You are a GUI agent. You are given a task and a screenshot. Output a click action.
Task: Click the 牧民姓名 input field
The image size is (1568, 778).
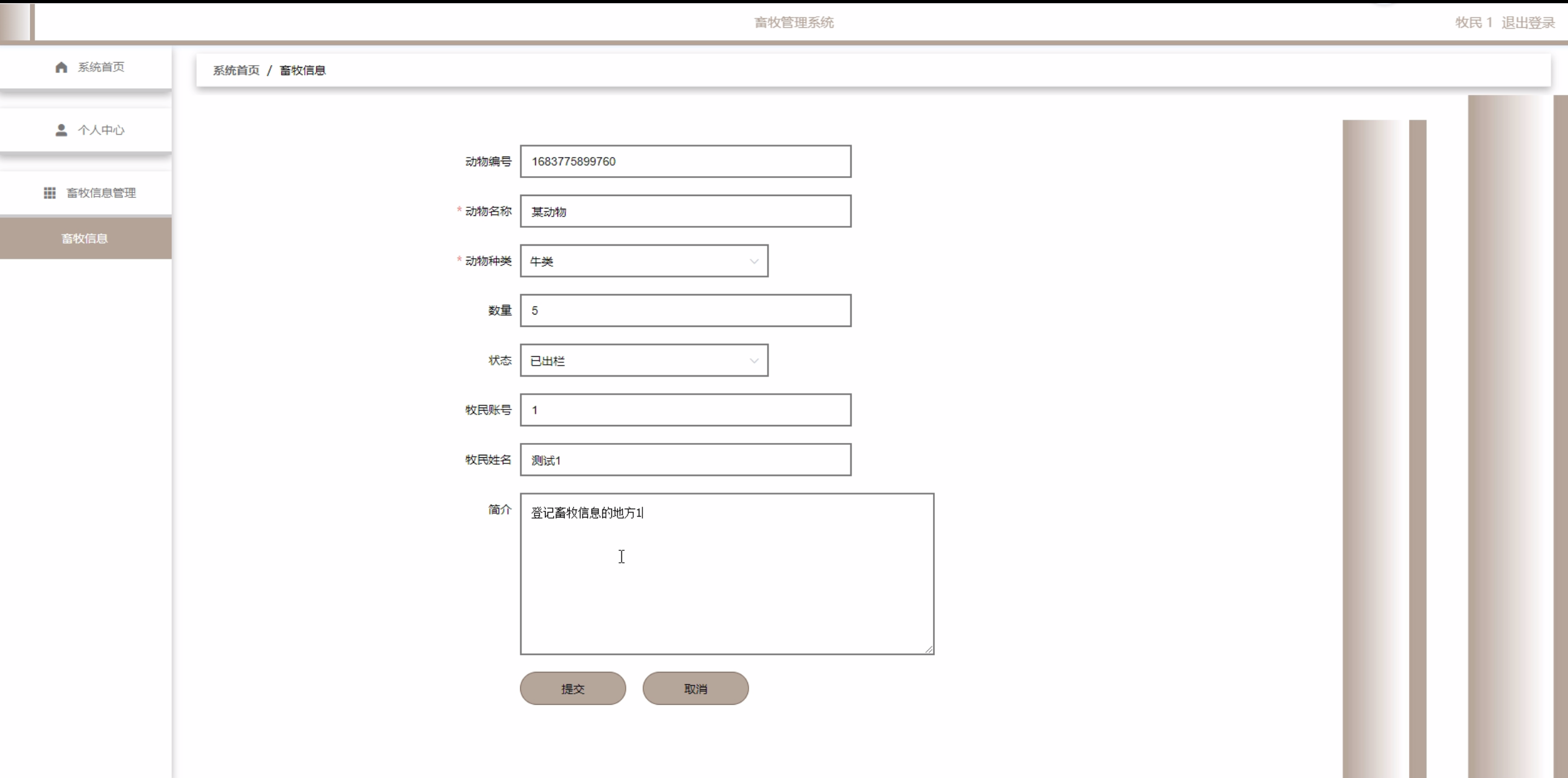click(x=685, y=460)
